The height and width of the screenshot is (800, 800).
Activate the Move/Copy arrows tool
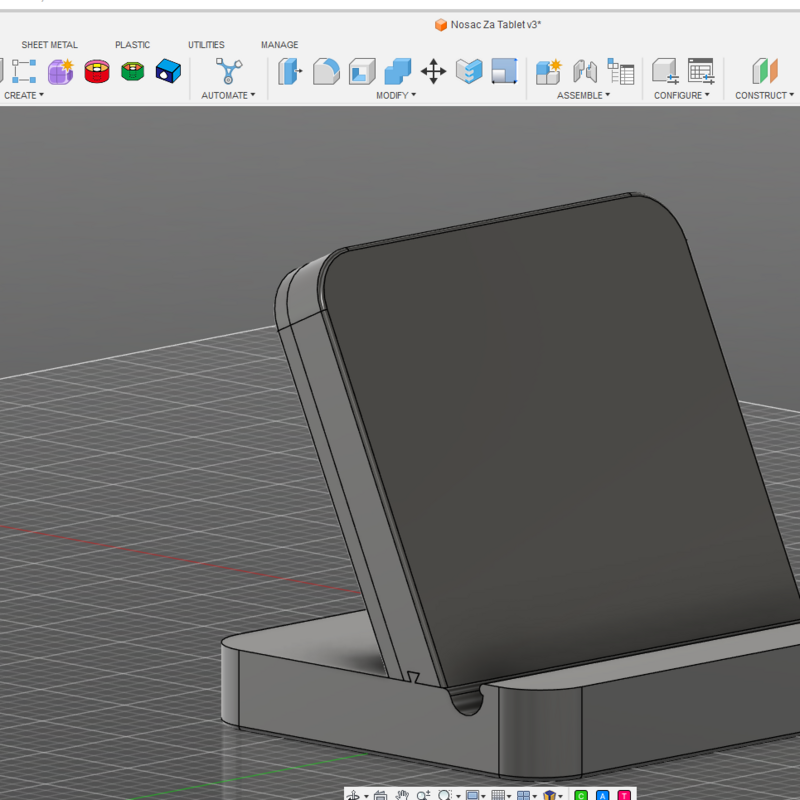pos(433,71)
